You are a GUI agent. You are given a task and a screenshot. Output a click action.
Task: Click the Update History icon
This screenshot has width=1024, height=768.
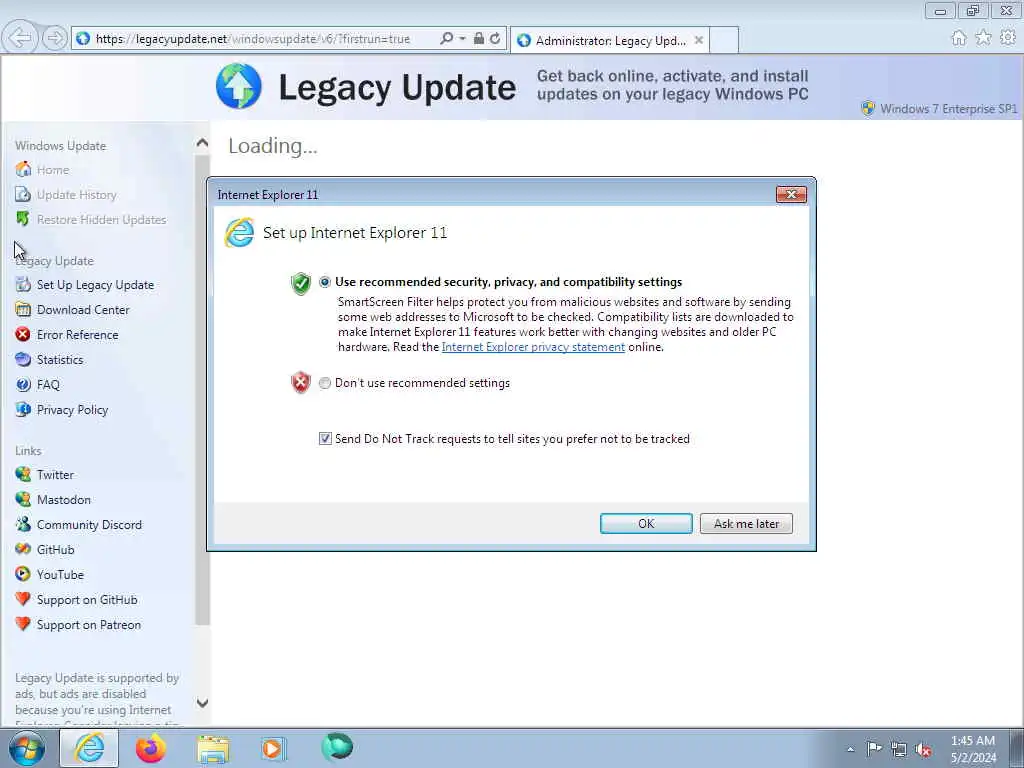pyautogui.click(x=23, y=195)
